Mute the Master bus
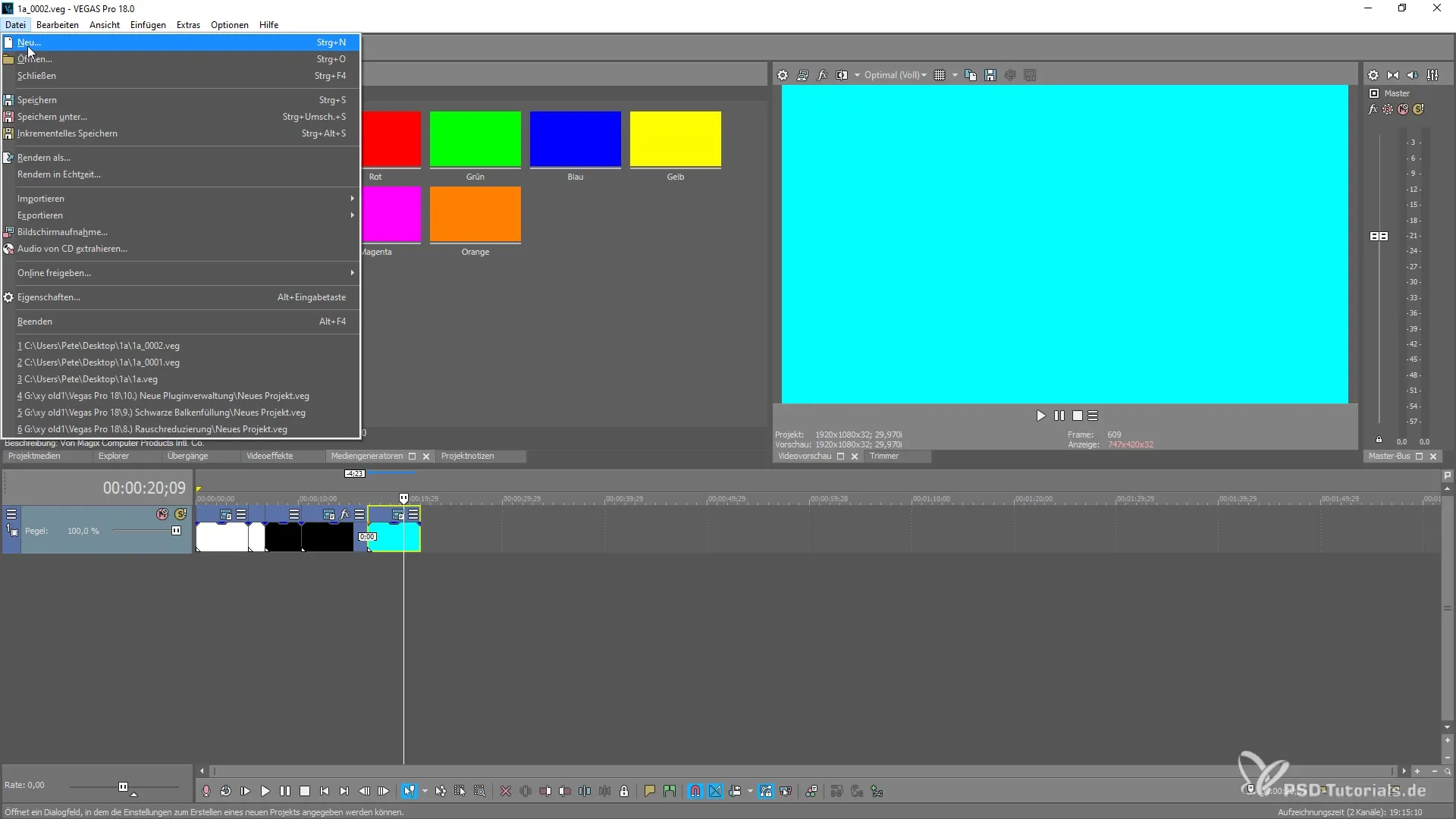1456x819 pixels. click(x=1403, y=109)
